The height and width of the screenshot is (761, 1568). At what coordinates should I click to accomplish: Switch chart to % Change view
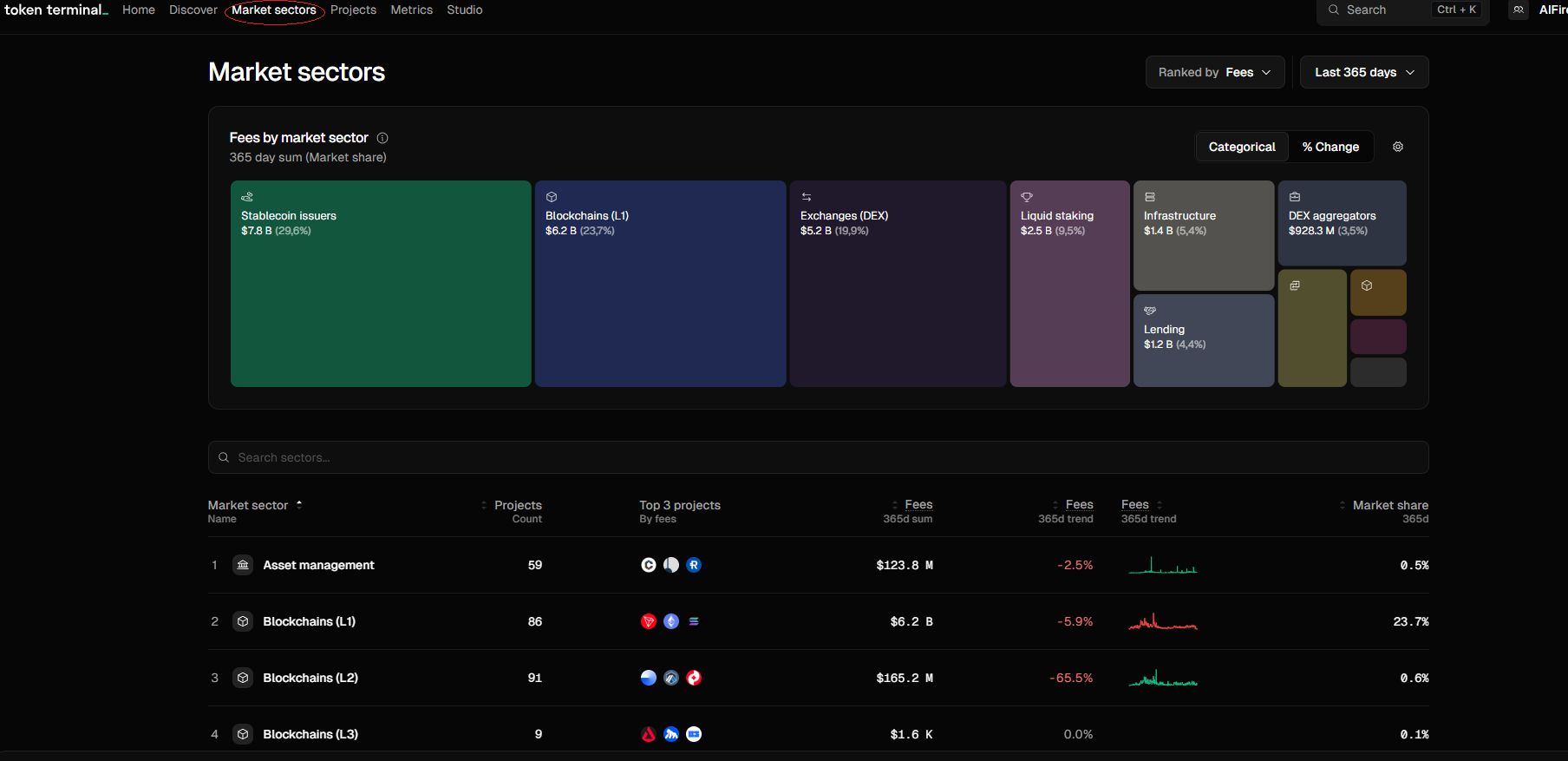1330,147
